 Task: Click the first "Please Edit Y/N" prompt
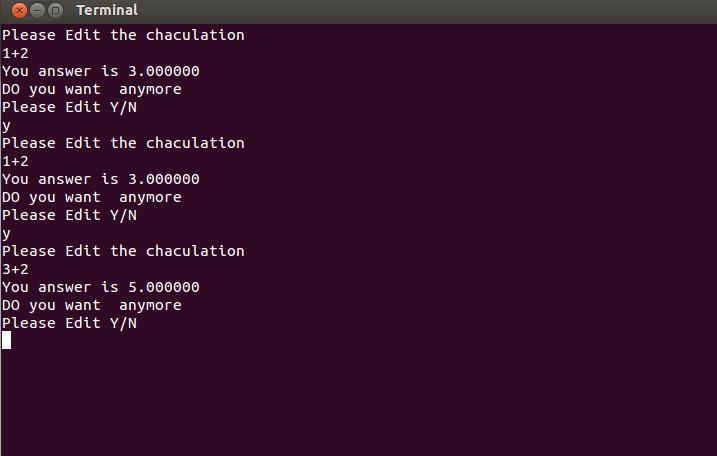(x=70, y=107)
